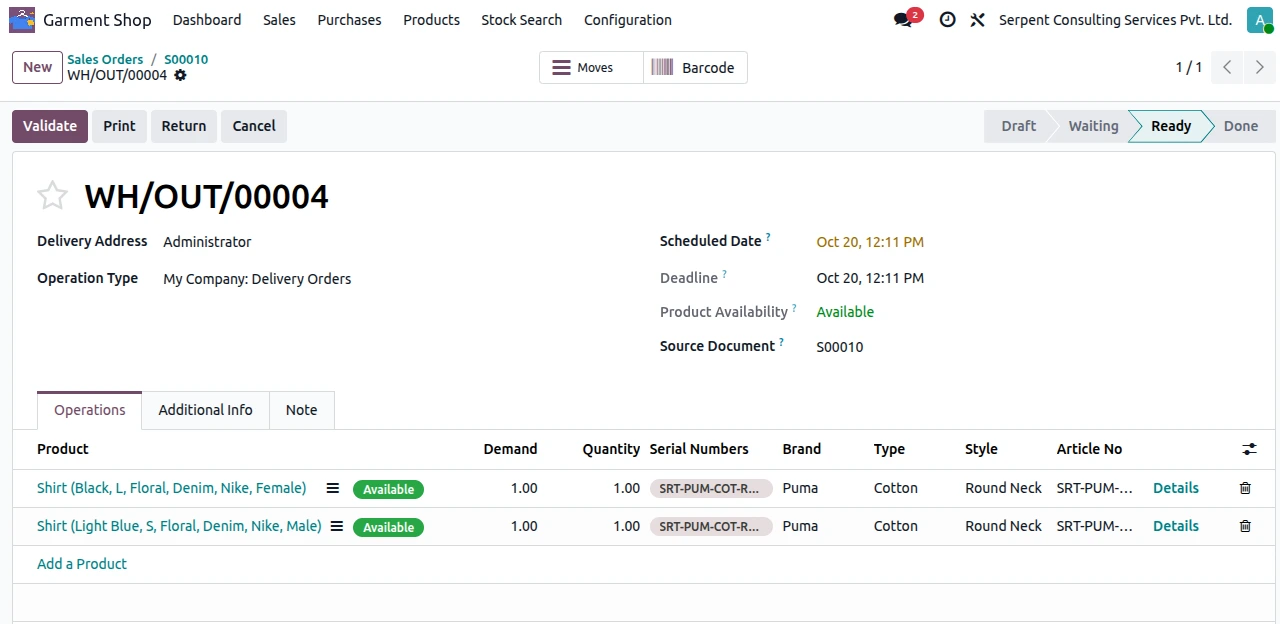Open the Moves smart button
The width and height of the screenshot is (1280, 624).
pos(592,68)
